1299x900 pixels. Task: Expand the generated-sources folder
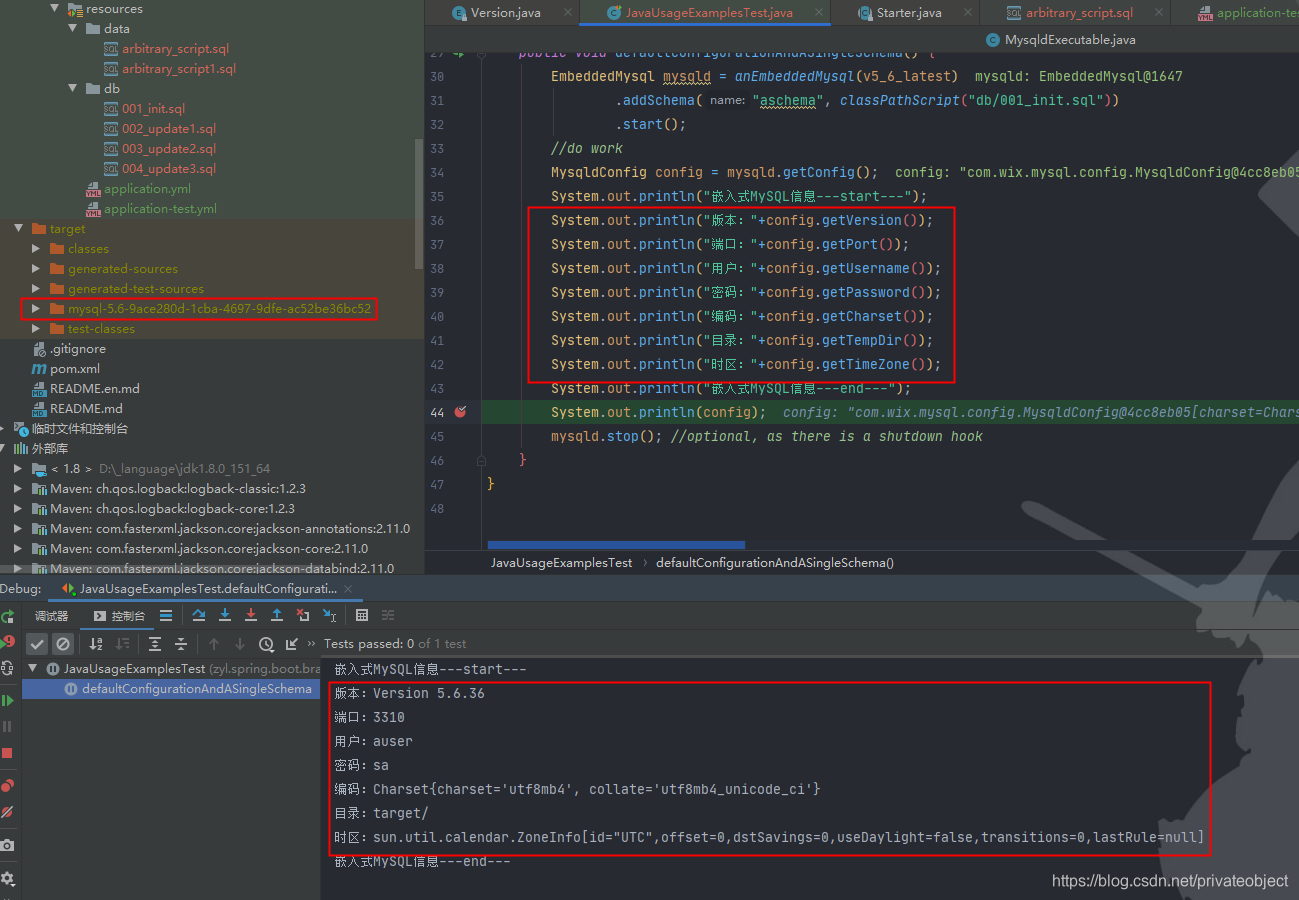point(36,269)
